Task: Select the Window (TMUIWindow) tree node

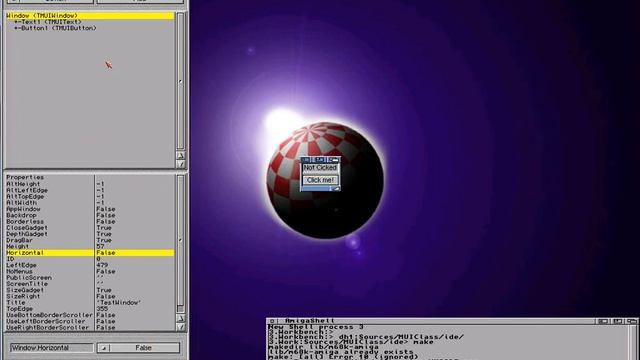Action: click(x=90, y=16)
